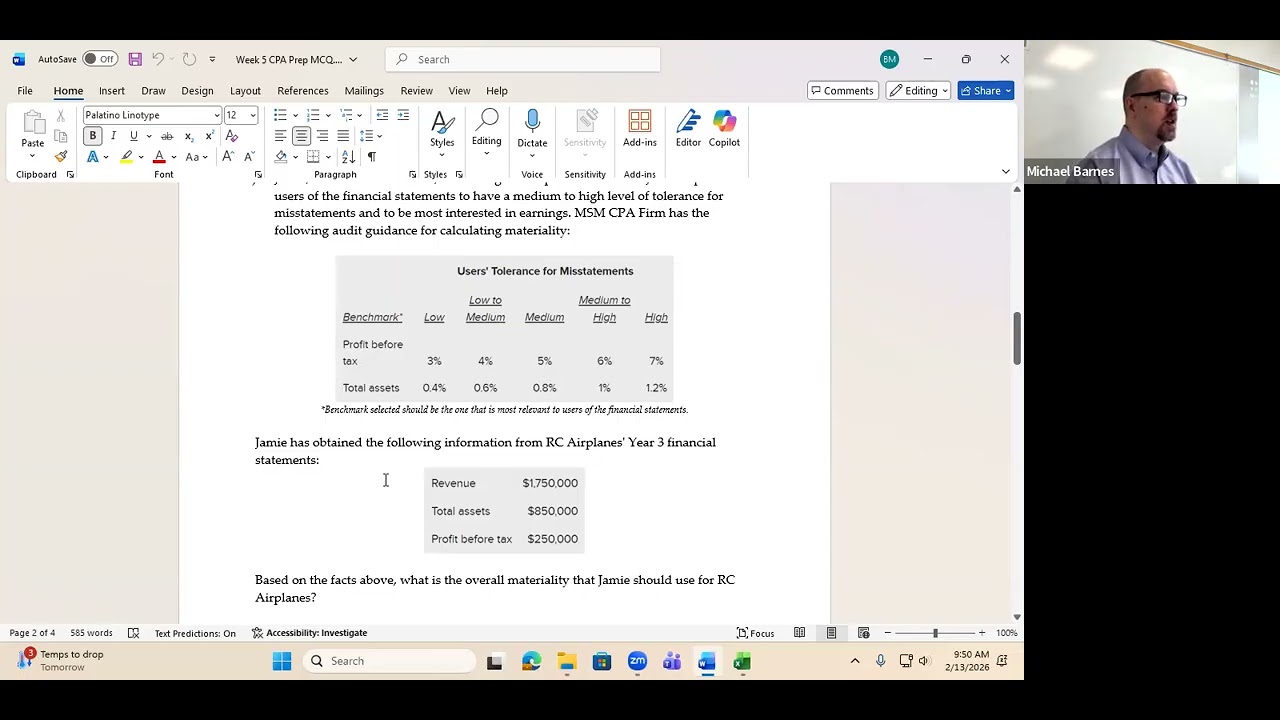This screenshot has height=720, width=1280.
Task: Increase paragraph indent
Action: point(403,115)
